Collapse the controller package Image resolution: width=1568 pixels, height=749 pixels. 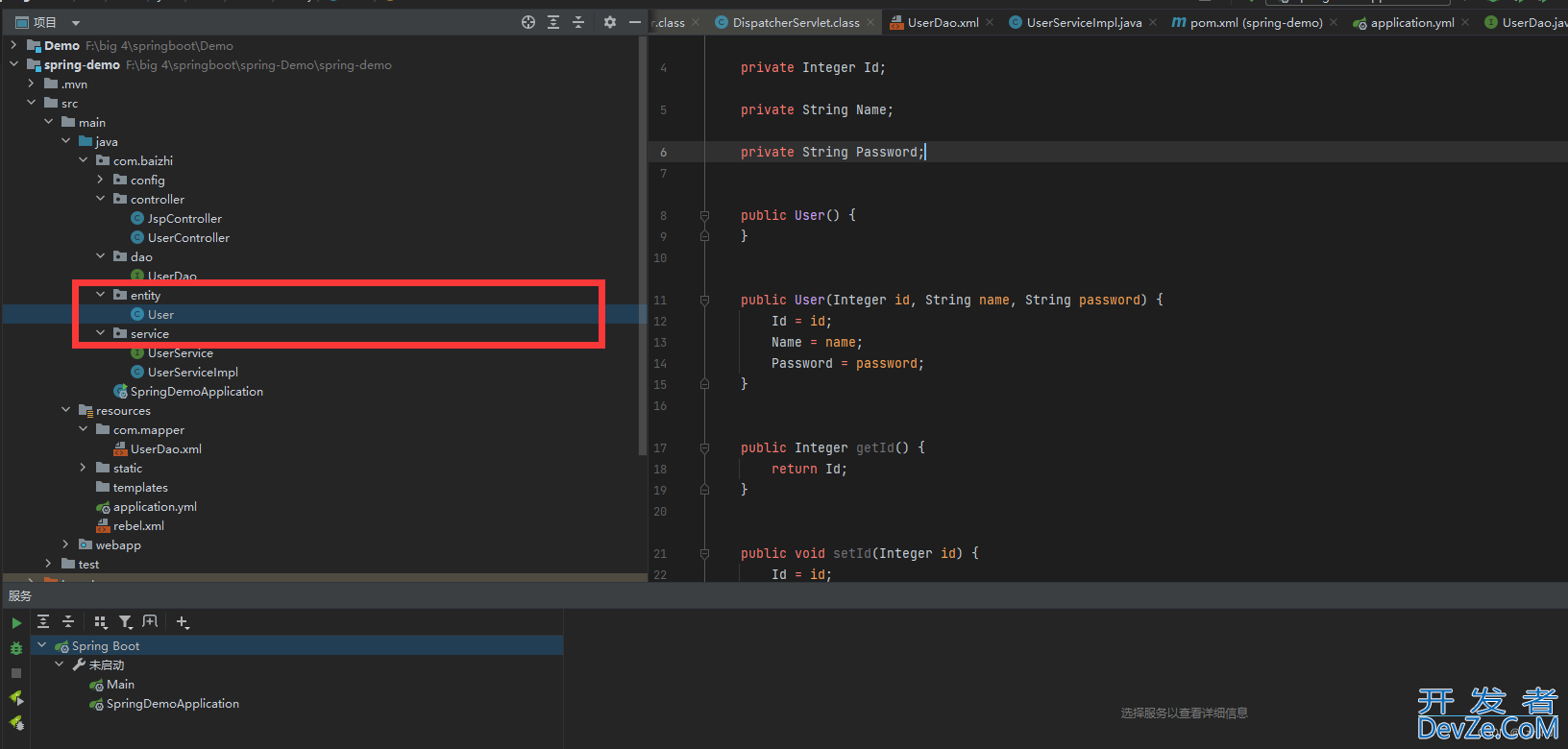(x=100, y=199)
